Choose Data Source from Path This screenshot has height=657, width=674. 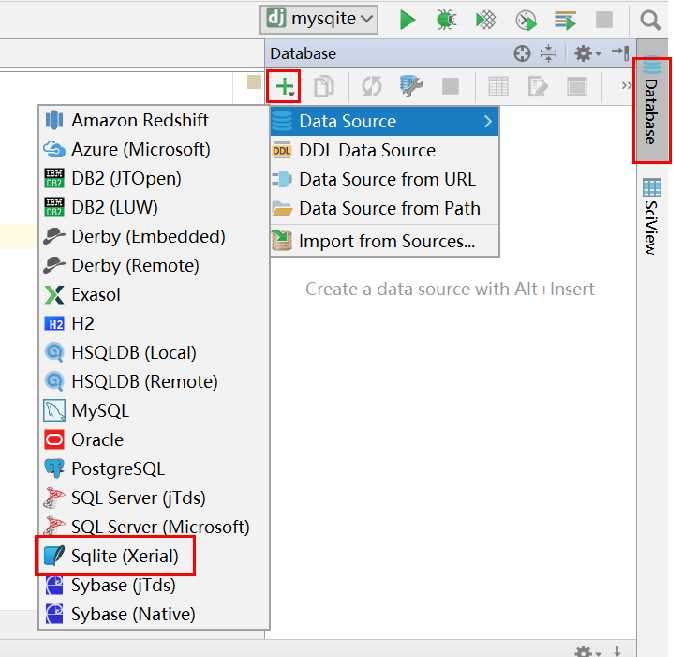coord(384,209)
